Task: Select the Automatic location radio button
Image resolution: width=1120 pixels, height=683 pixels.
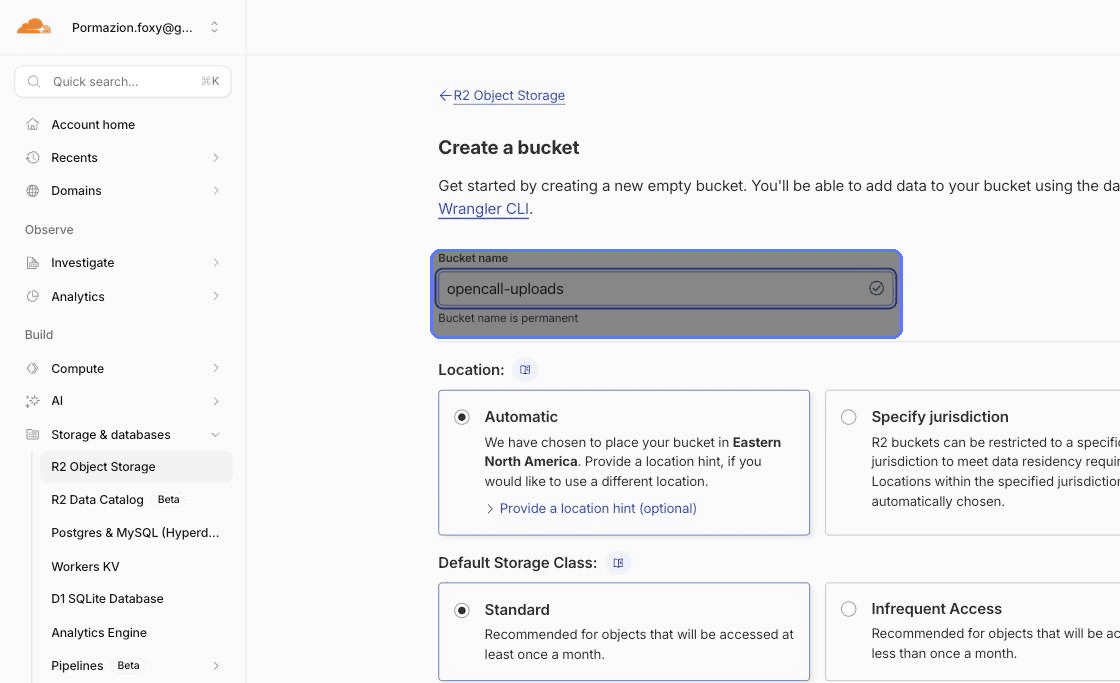Action: tap(462, 417)
